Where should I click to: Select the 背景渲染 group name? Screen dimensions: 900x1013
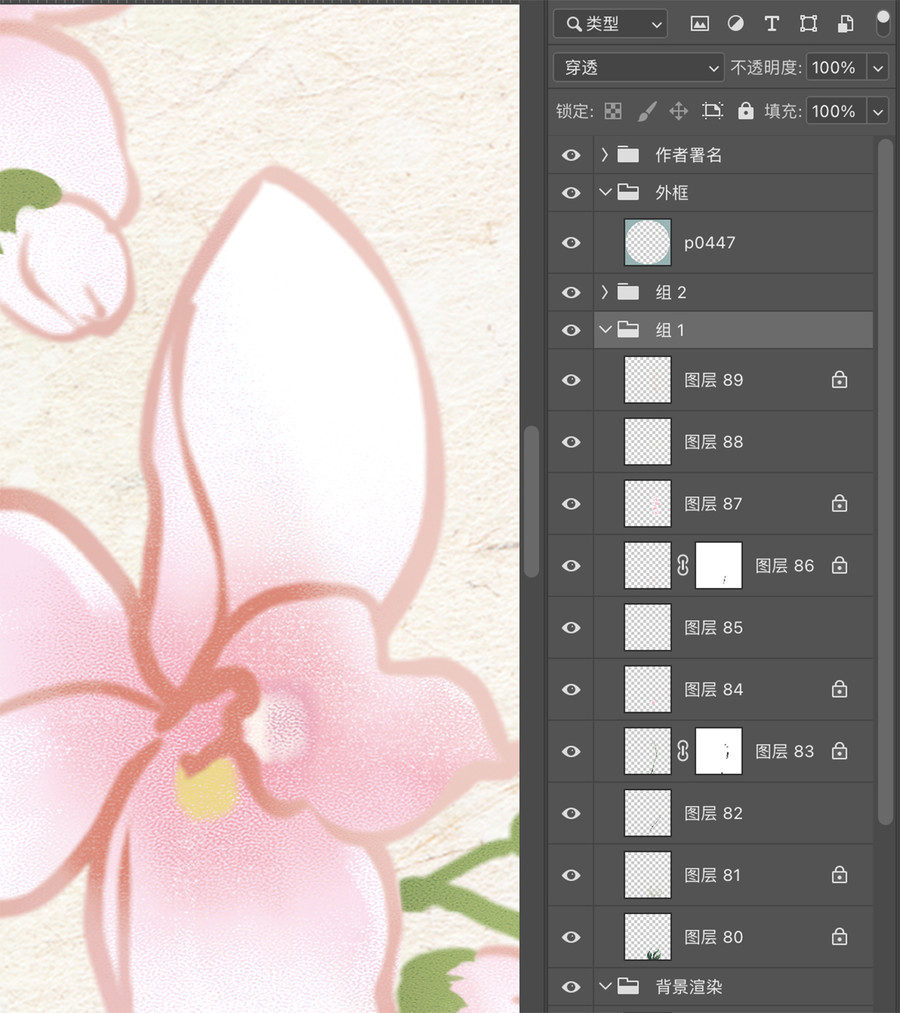pos(689,987)
